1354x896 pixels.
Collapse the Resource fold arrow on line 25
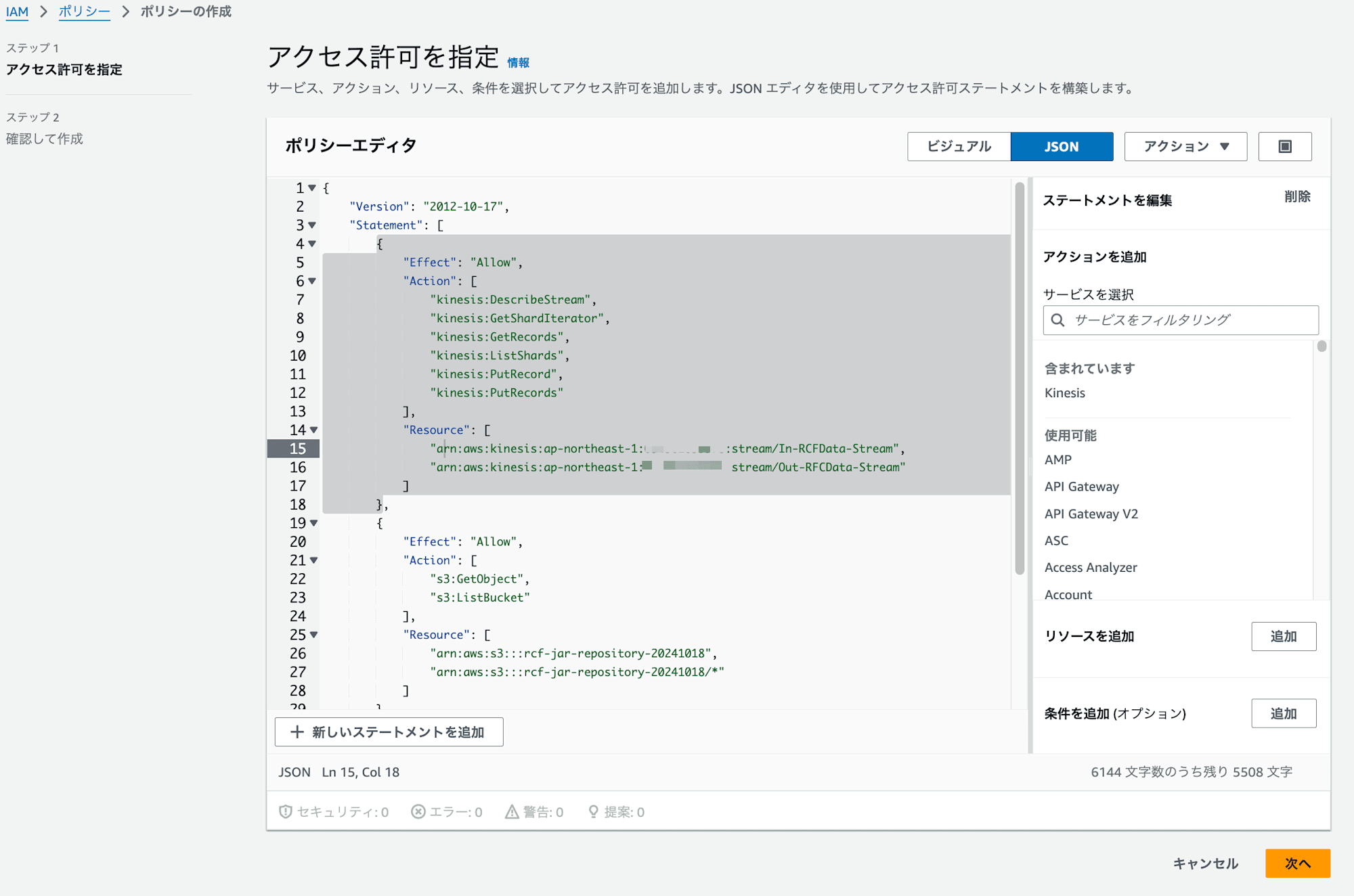coord(313,635)
